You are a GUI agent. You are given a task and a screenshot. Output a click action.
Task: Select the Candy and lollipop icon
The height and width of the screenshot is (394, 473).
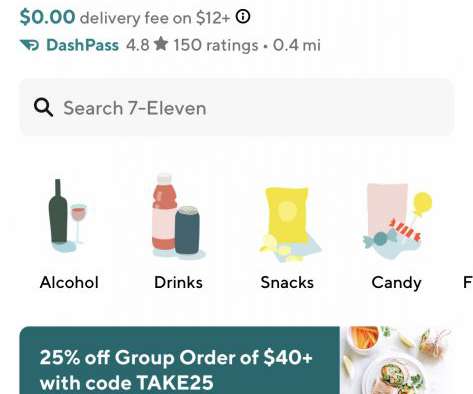pos(397,221)
